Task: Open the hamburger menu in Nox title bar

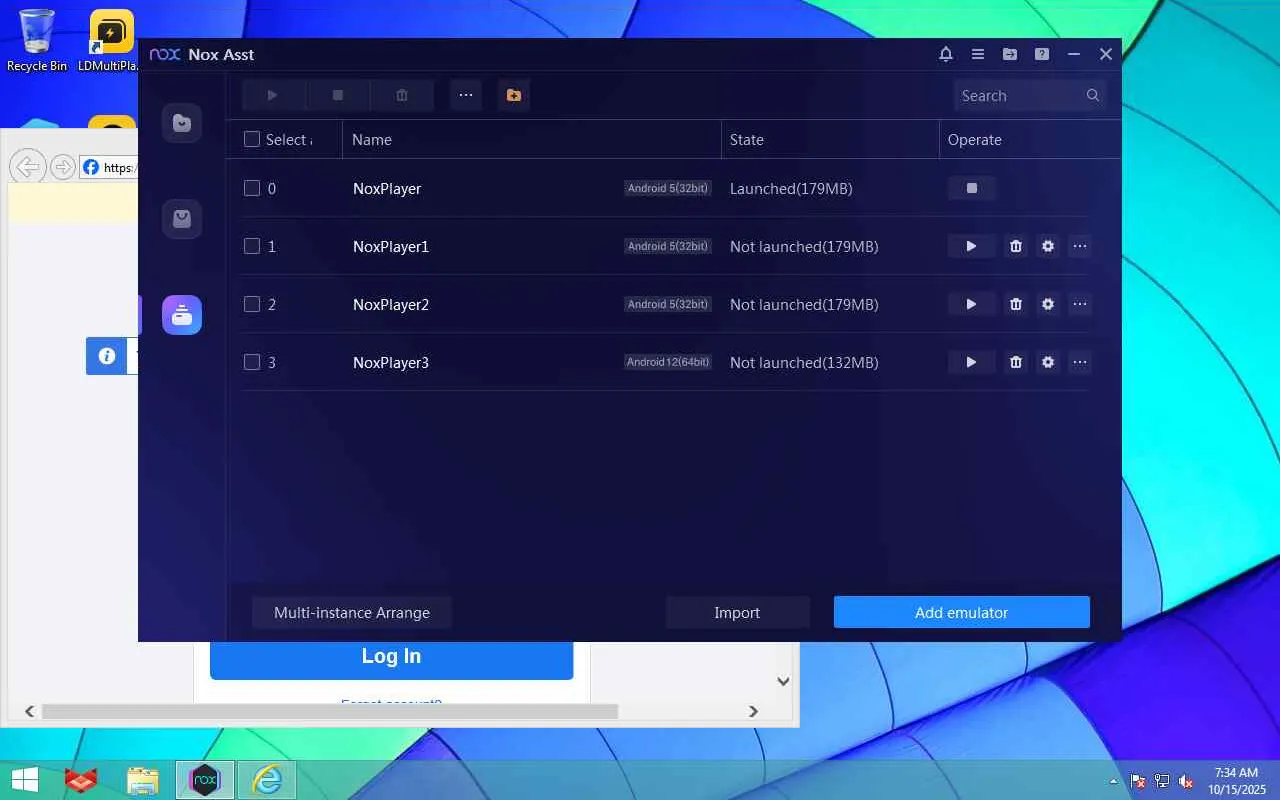Action: coord(978,54)
